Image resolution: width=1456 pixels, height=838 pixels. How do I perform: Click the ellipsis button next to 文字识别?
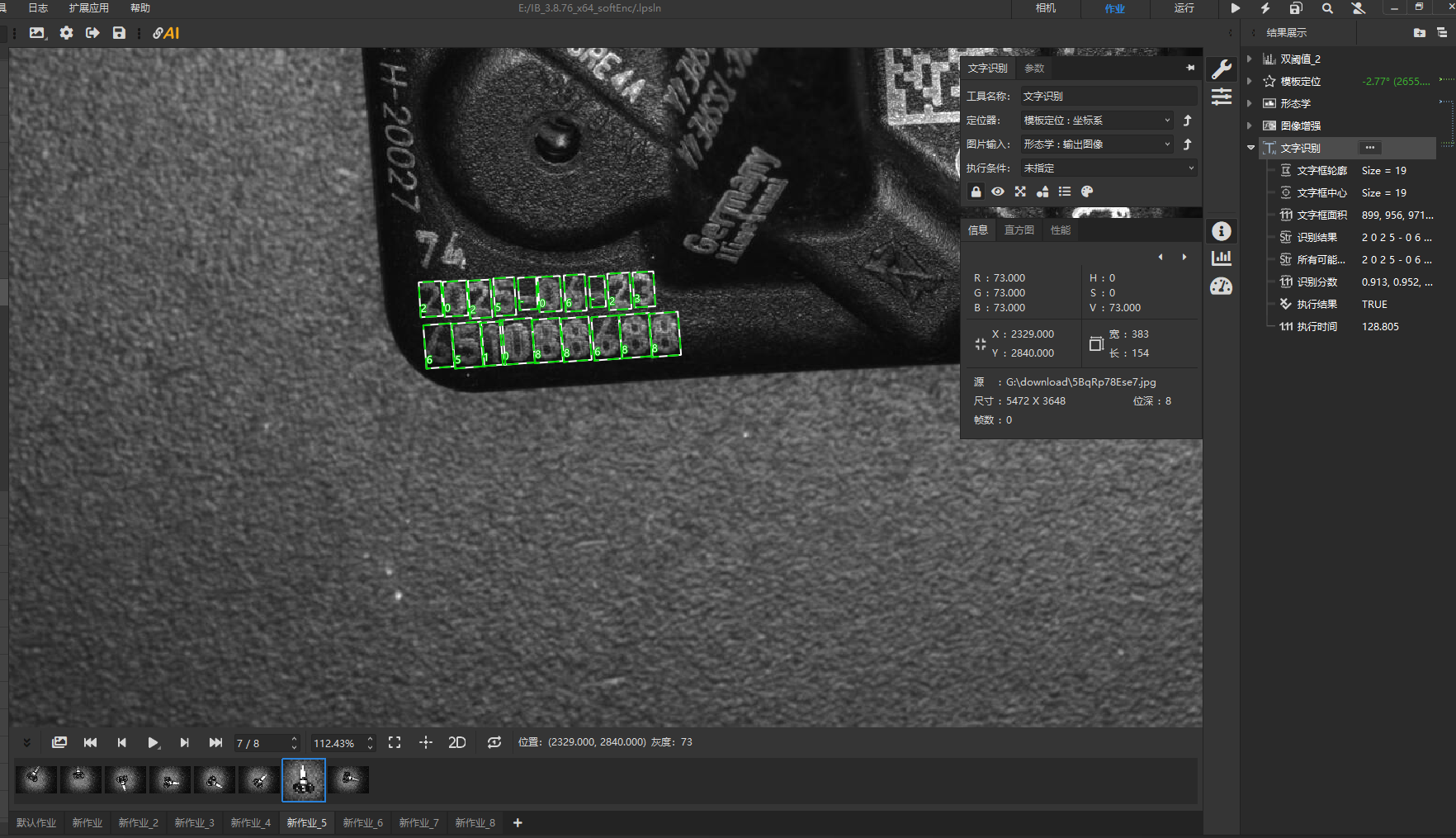1370,148
